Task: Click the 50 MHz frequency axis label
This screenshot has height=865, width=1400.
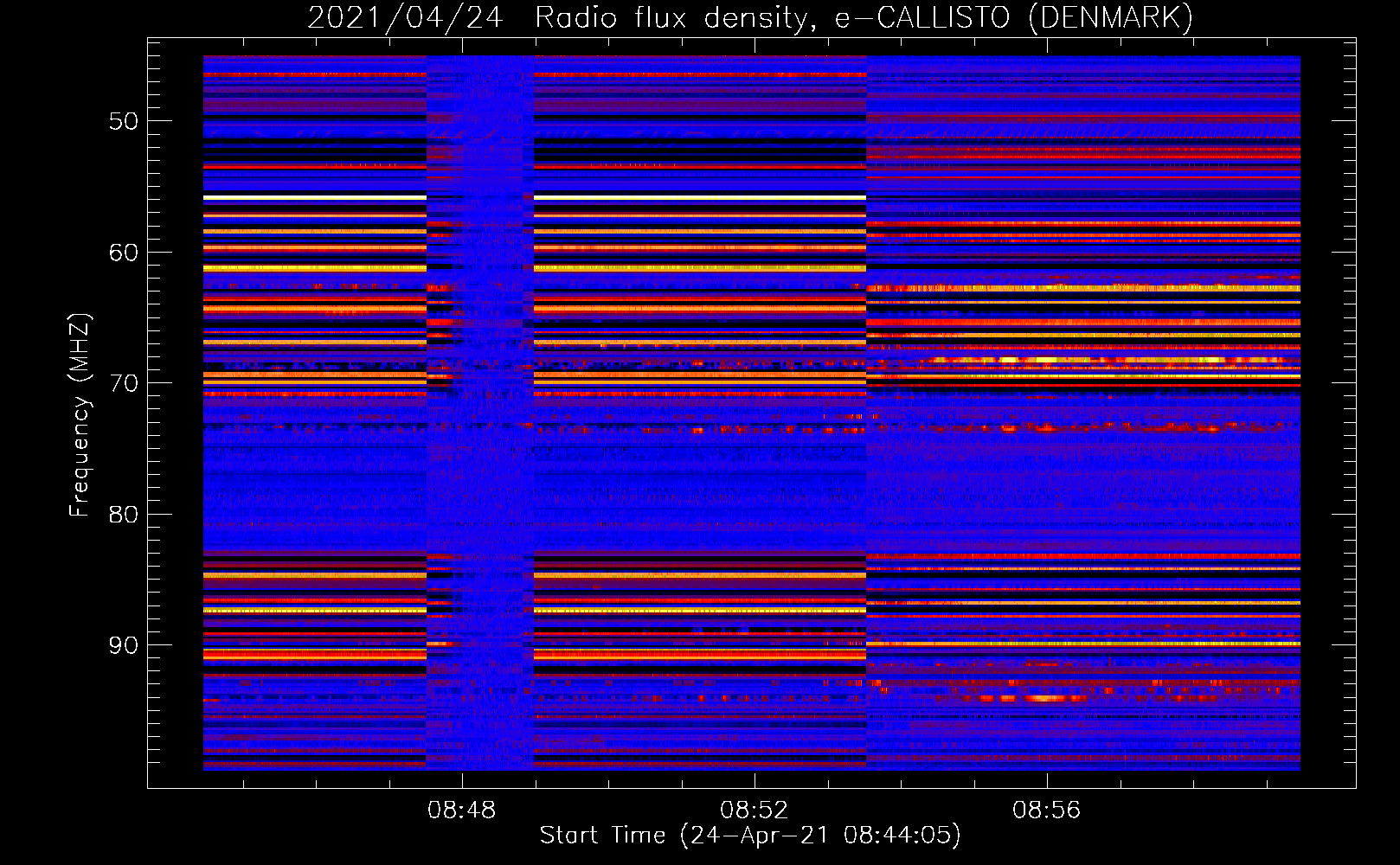Action: 123,121
